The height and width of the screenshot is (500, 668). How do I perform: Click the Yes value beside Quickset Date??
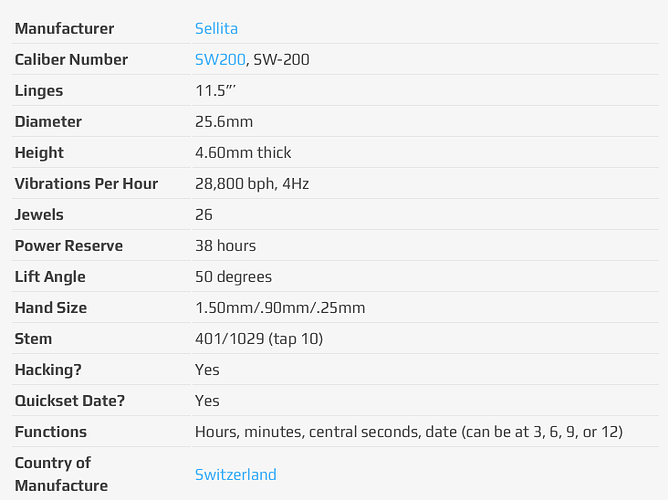pyautogui.click(x=207, y=401)
